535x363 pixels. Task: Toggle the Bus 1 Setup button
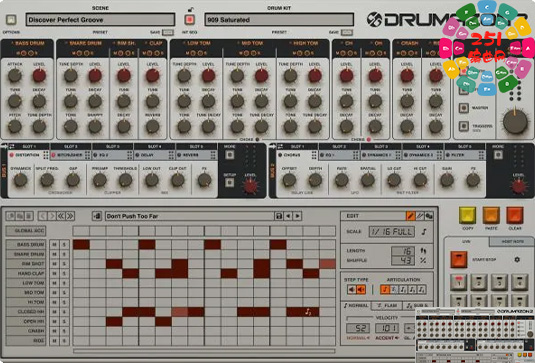coord(230,183)
